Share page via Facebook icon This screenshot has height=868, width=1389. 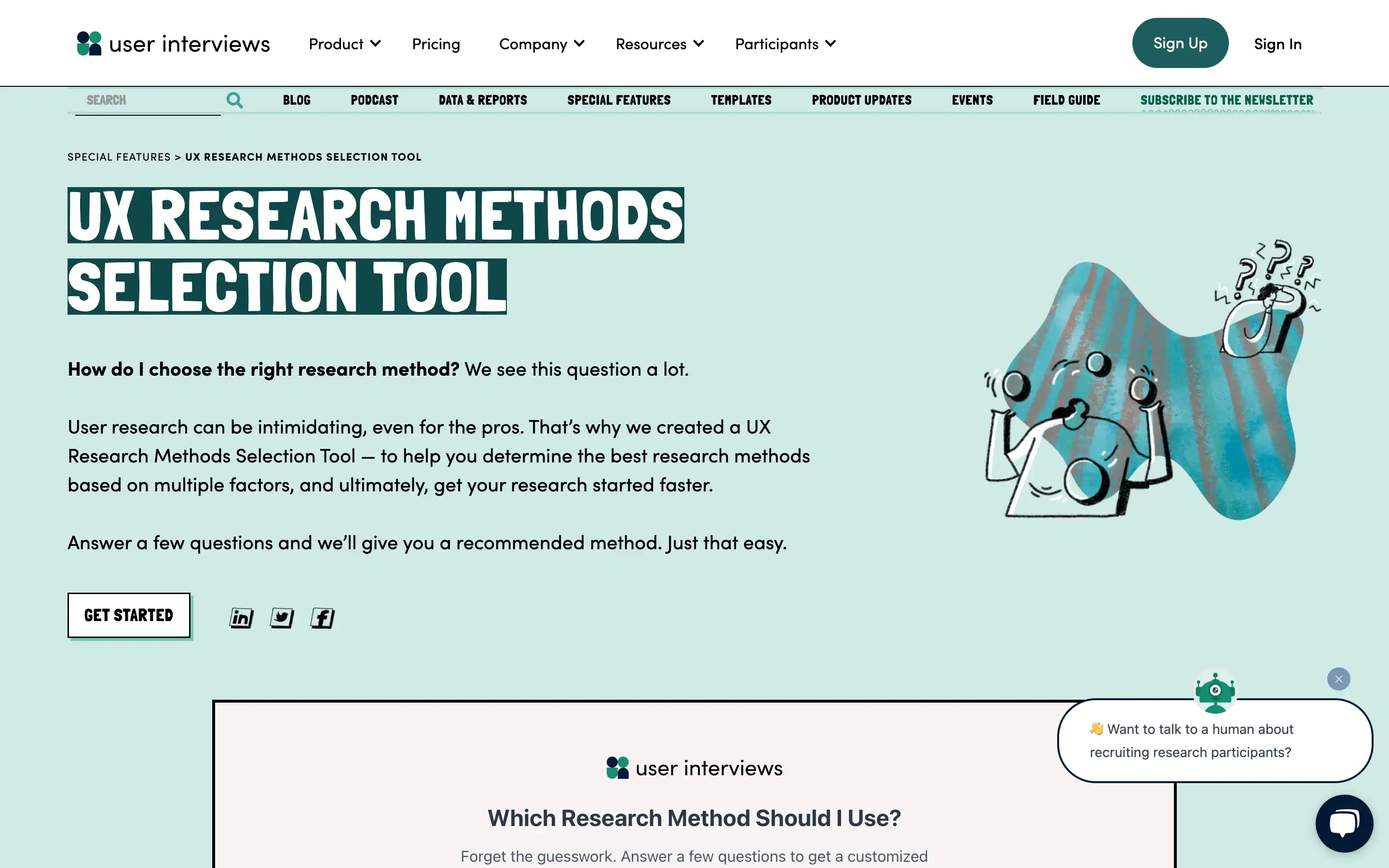pyautogui.click(x=323, y=618)
